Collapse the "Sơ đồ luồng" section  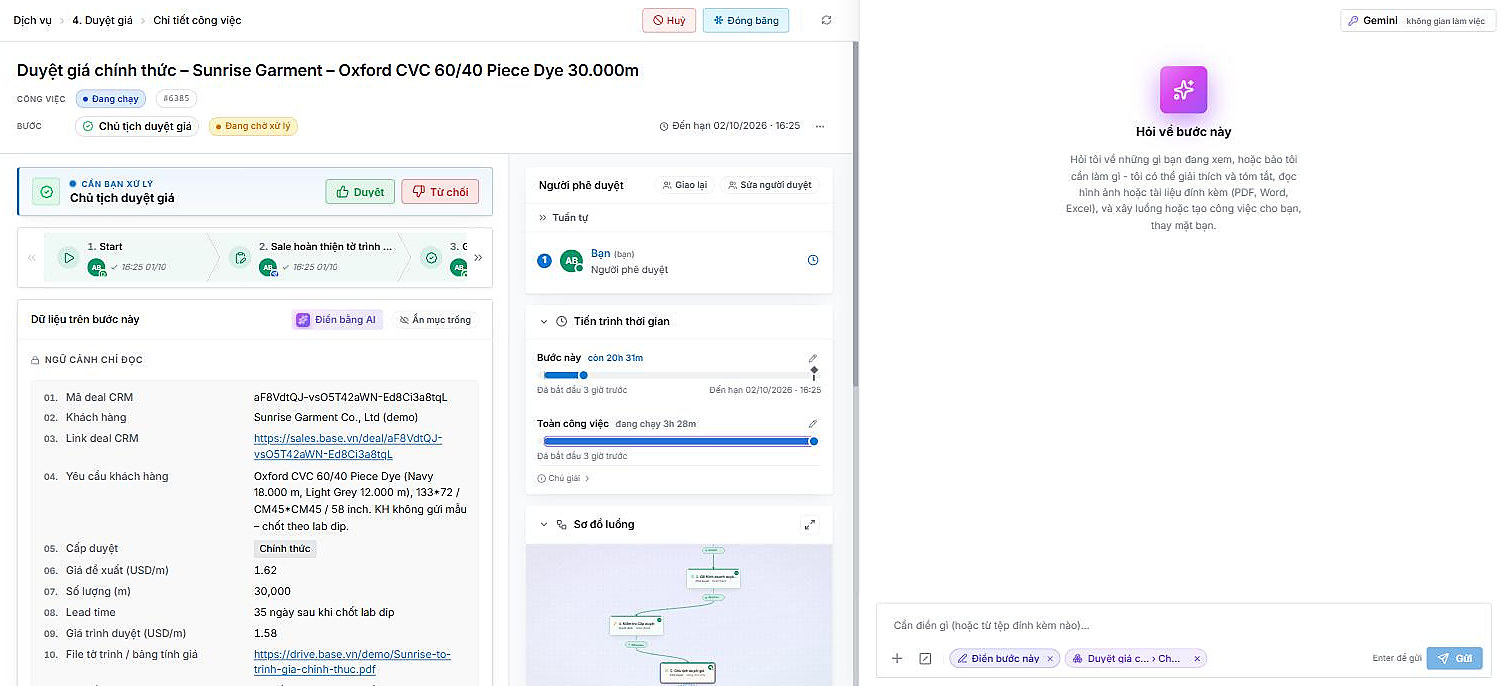(544, 524)
